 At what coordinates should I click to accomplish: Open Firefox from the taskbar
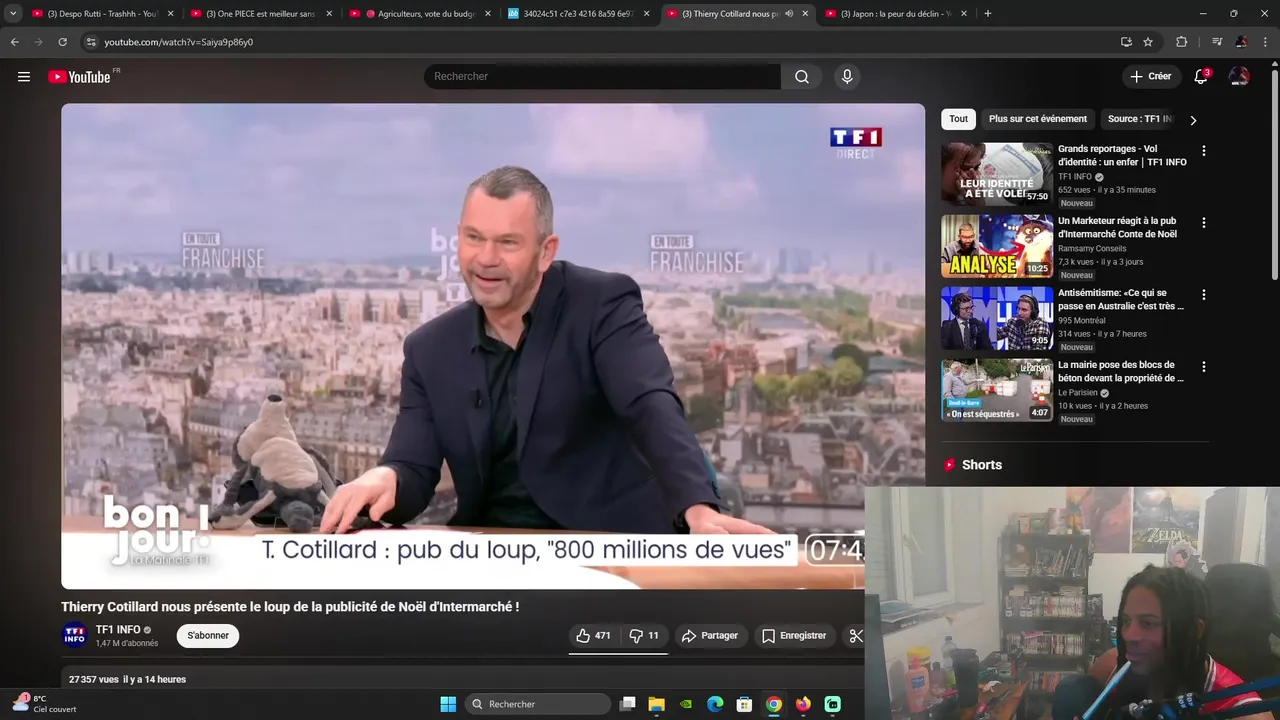(x=803, y=704)
